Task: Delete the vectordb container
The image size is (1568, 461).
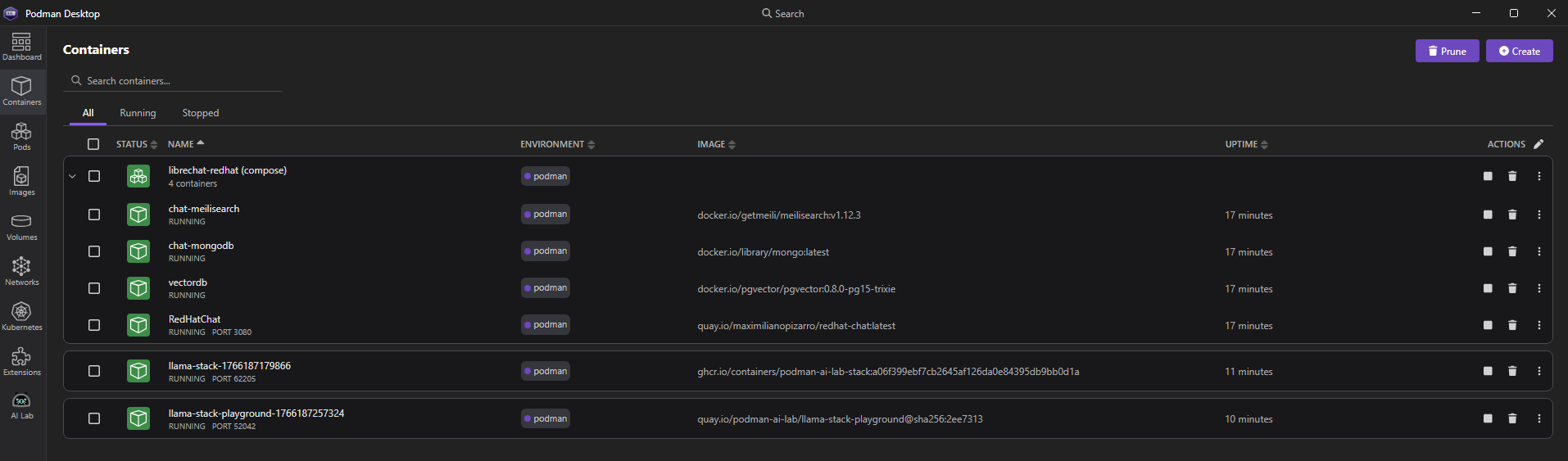Action: [1512, 288]
